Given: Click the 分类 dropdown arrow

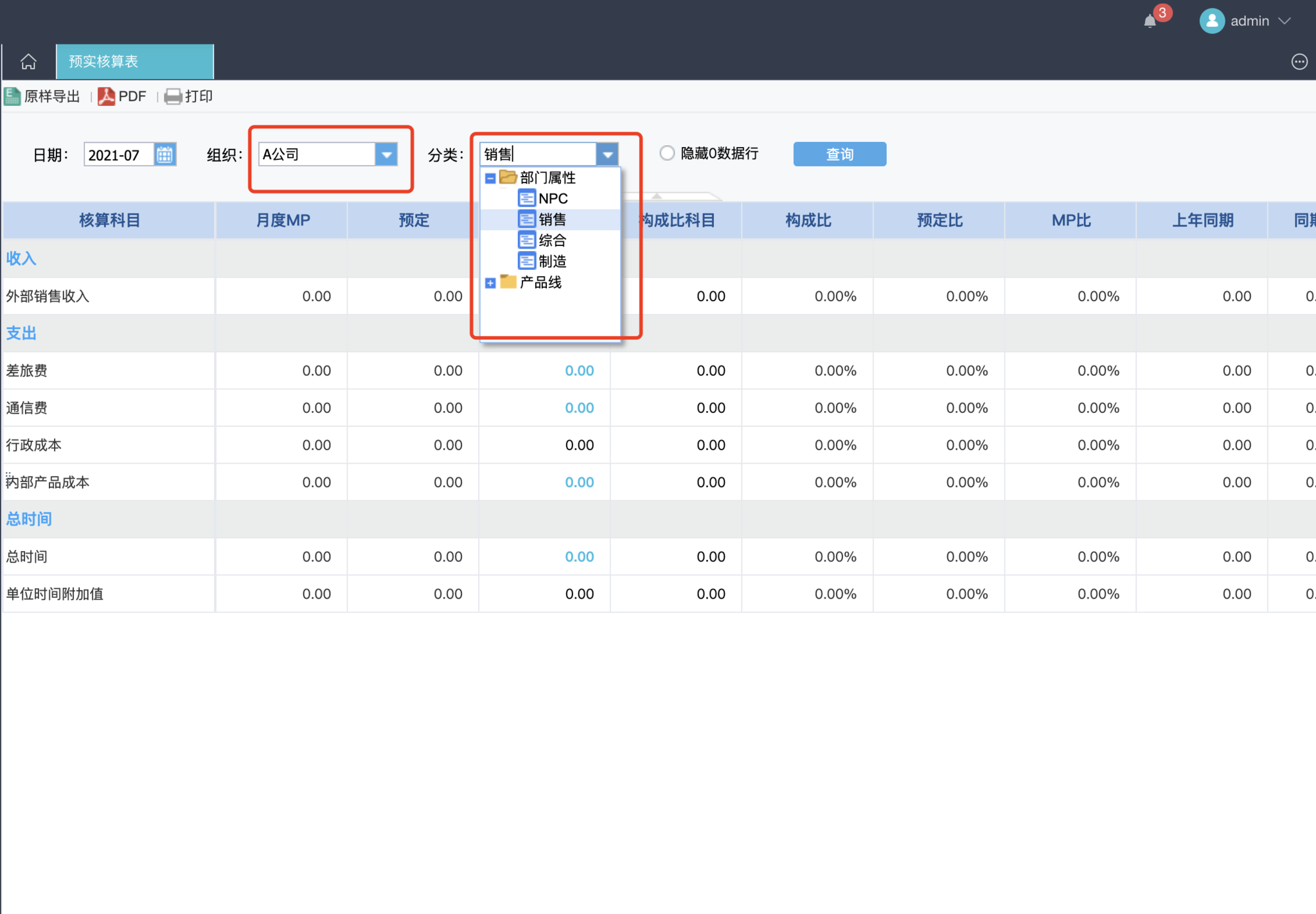Looking at the screenshot, I should [x=607, y=155].
